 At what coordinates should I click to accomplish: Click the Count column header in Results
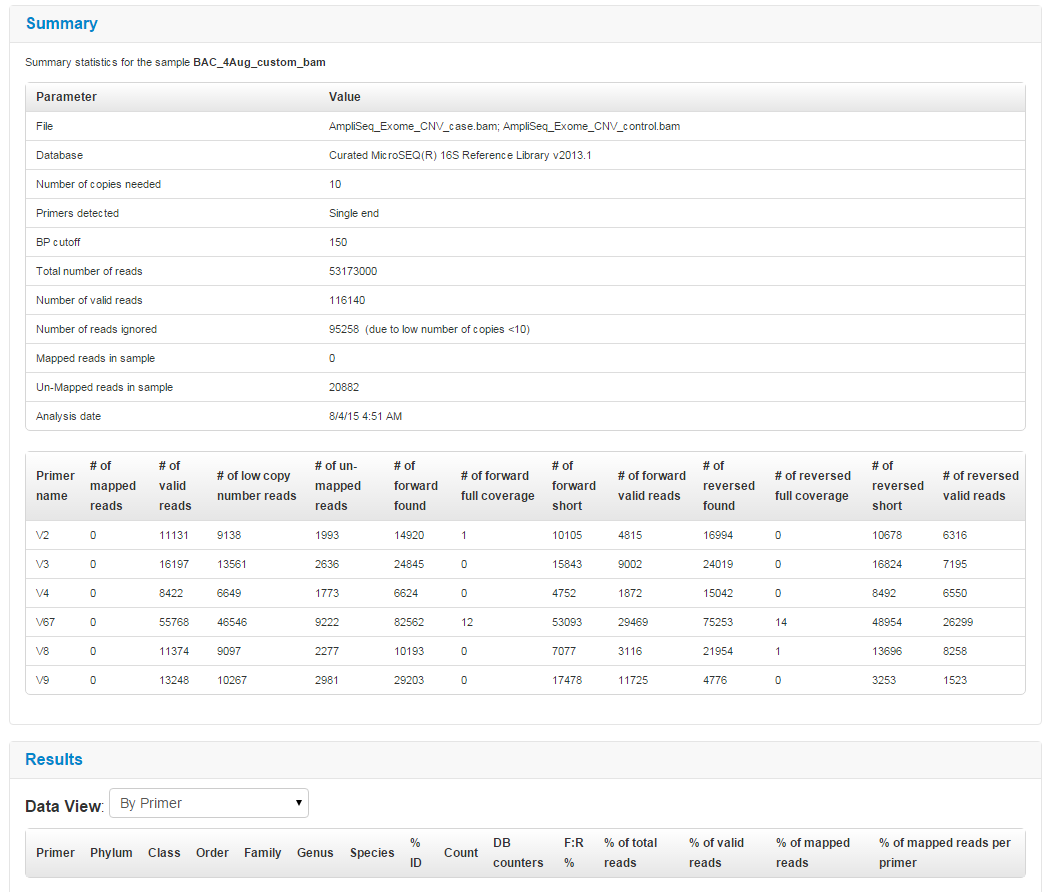[461, 853]
